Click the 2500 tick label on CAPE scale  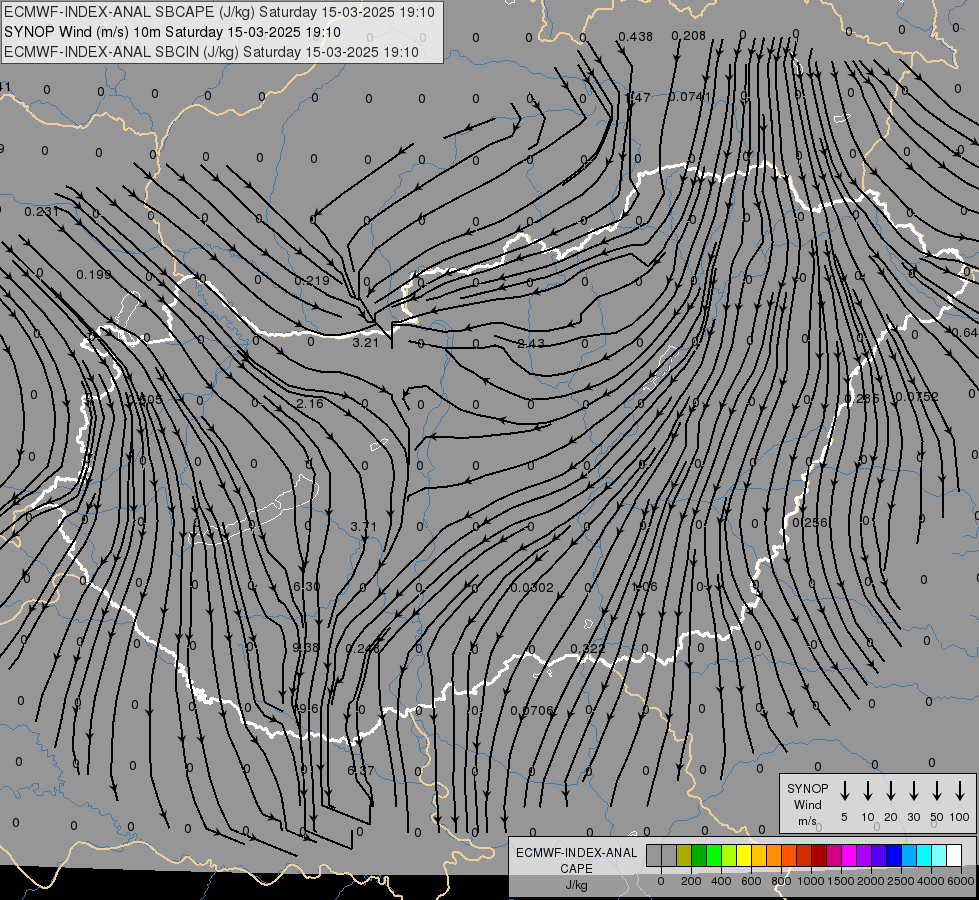click(x=901, y=881)
